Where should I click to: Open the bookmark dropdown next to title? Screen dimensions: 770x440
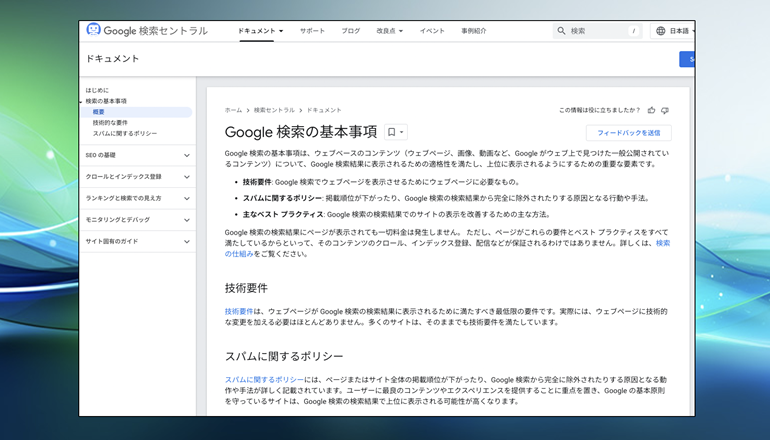point(395,132)
